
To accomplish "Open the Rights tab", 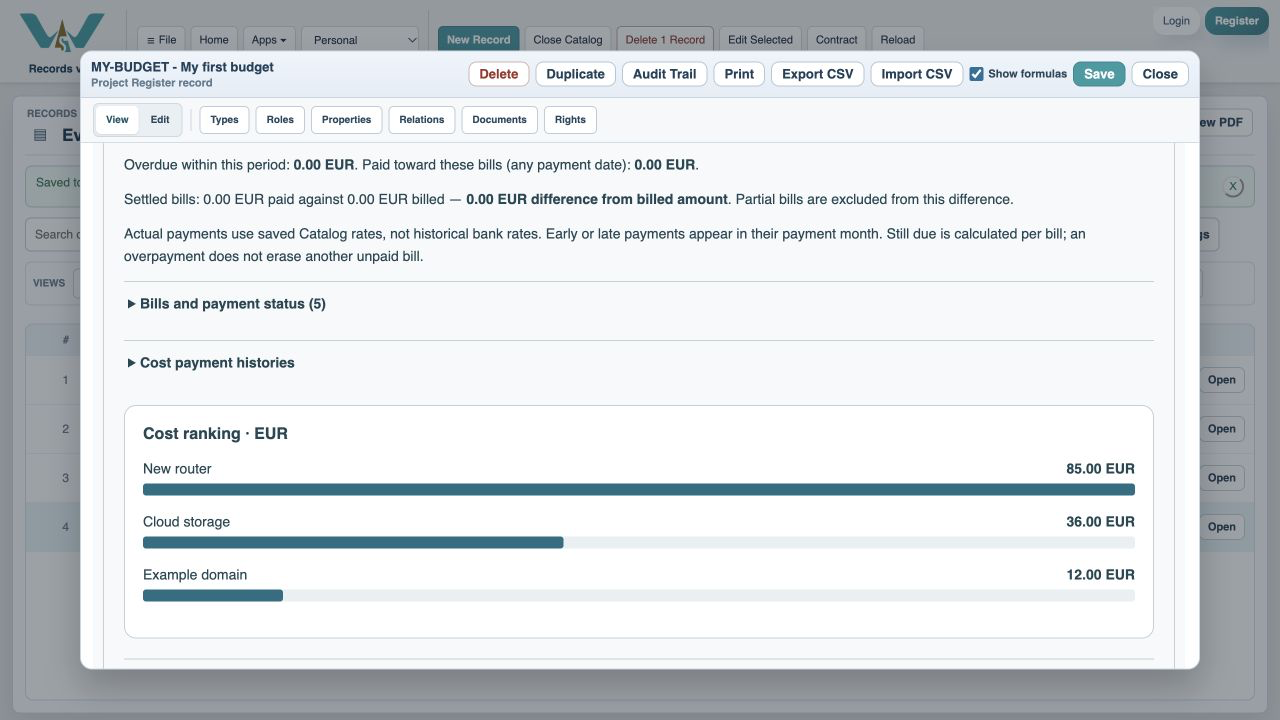I will pyautogui.click(x=570, y=120).
